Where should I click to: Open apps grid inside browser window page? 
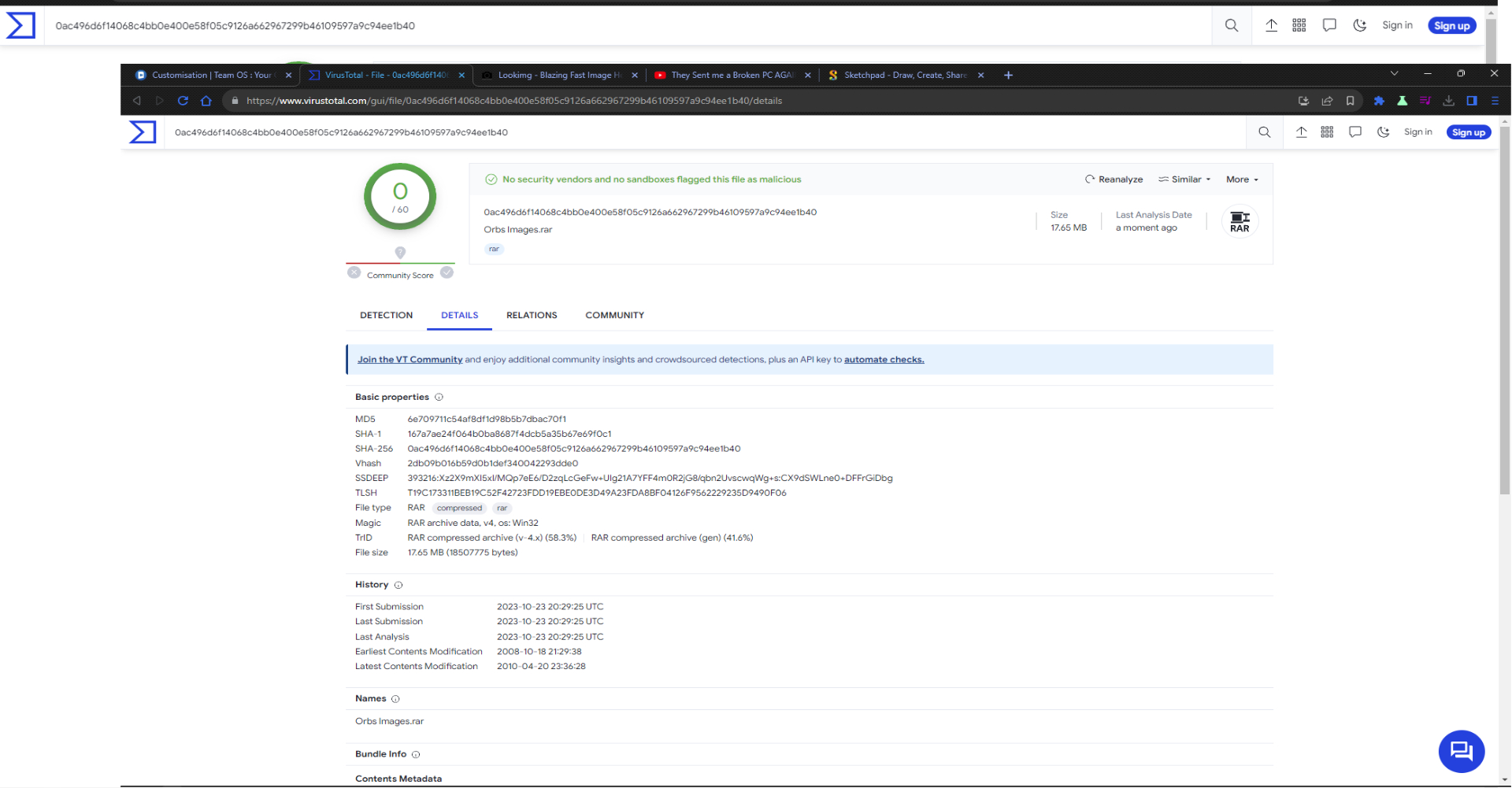click(1327, 132)
